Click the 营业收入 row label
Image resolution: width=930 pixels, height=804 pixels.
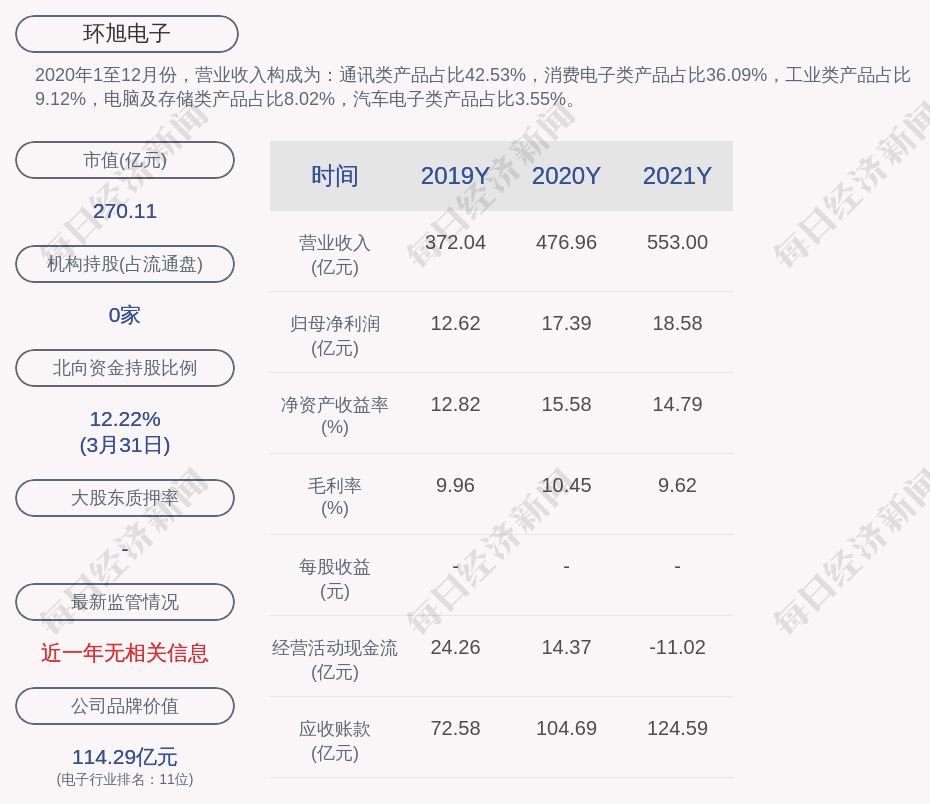[x=334, y=243]
